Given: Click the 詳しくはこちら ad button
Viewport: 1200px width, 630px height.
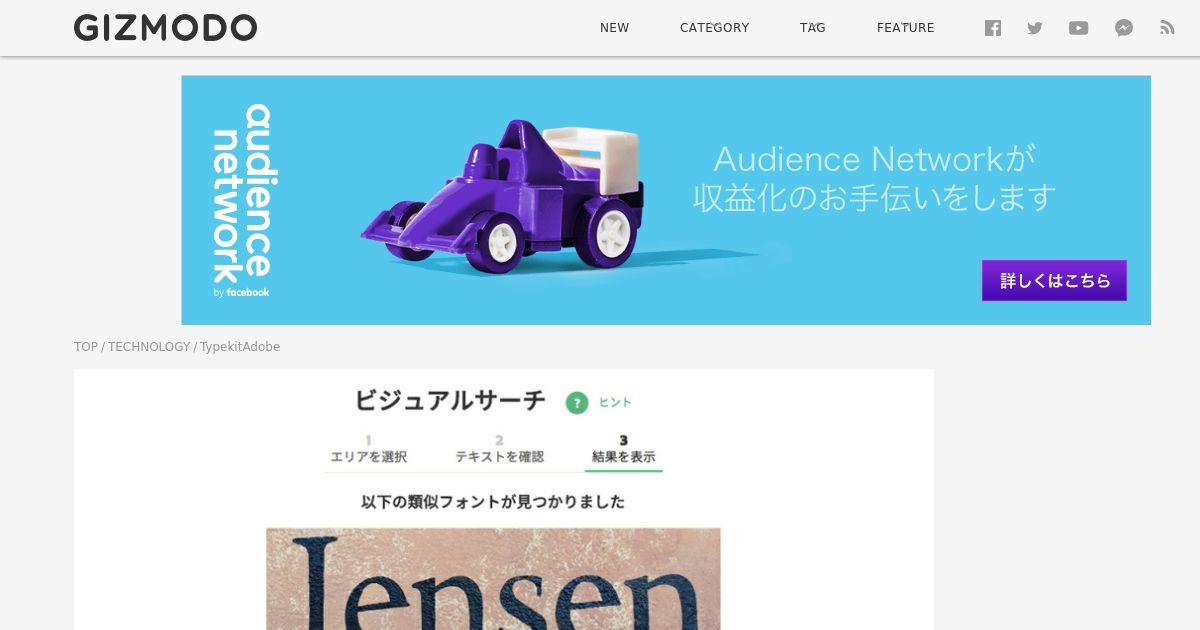Looking at the screenshot, I should tap(1054, 280).
